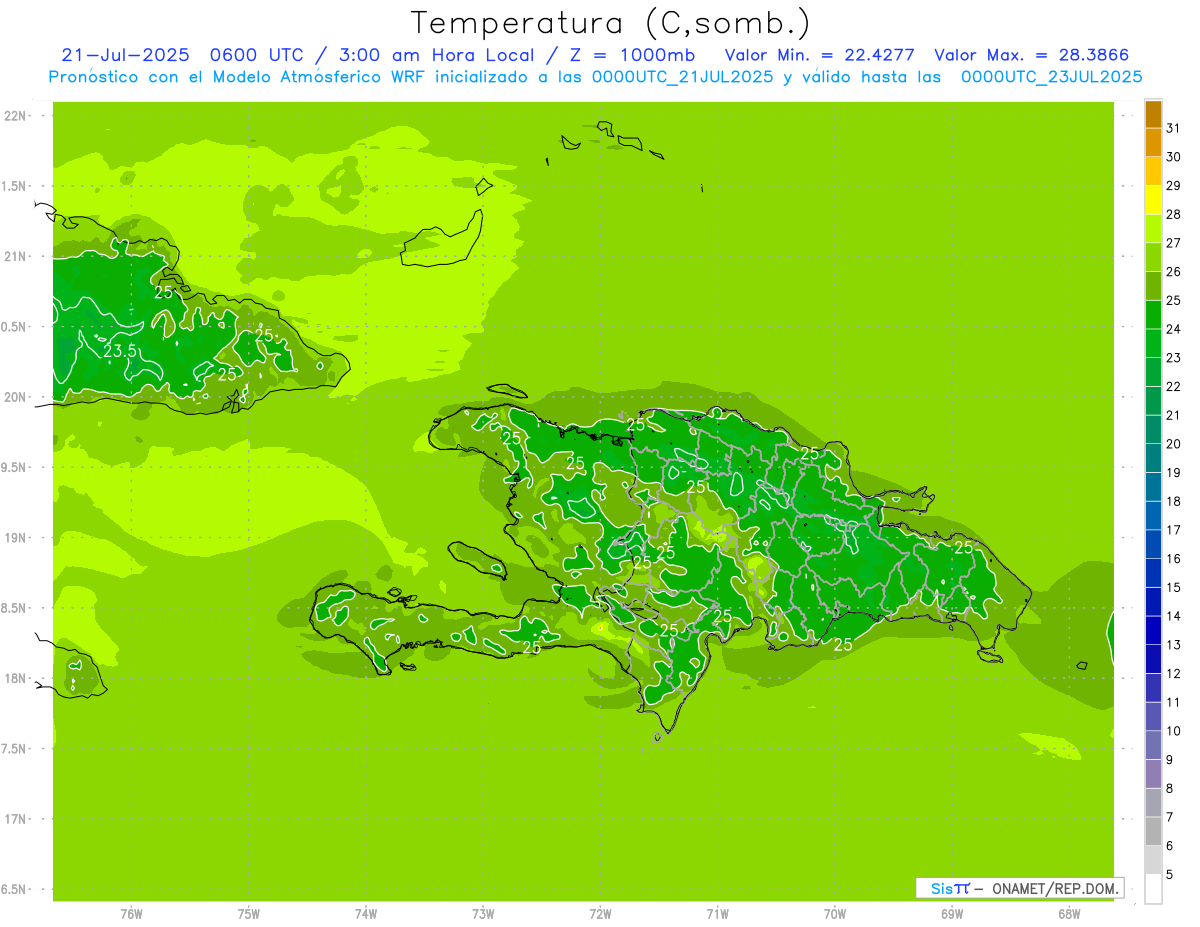Click the "23.5" contour label over Cuba

[x=120, y=351]
